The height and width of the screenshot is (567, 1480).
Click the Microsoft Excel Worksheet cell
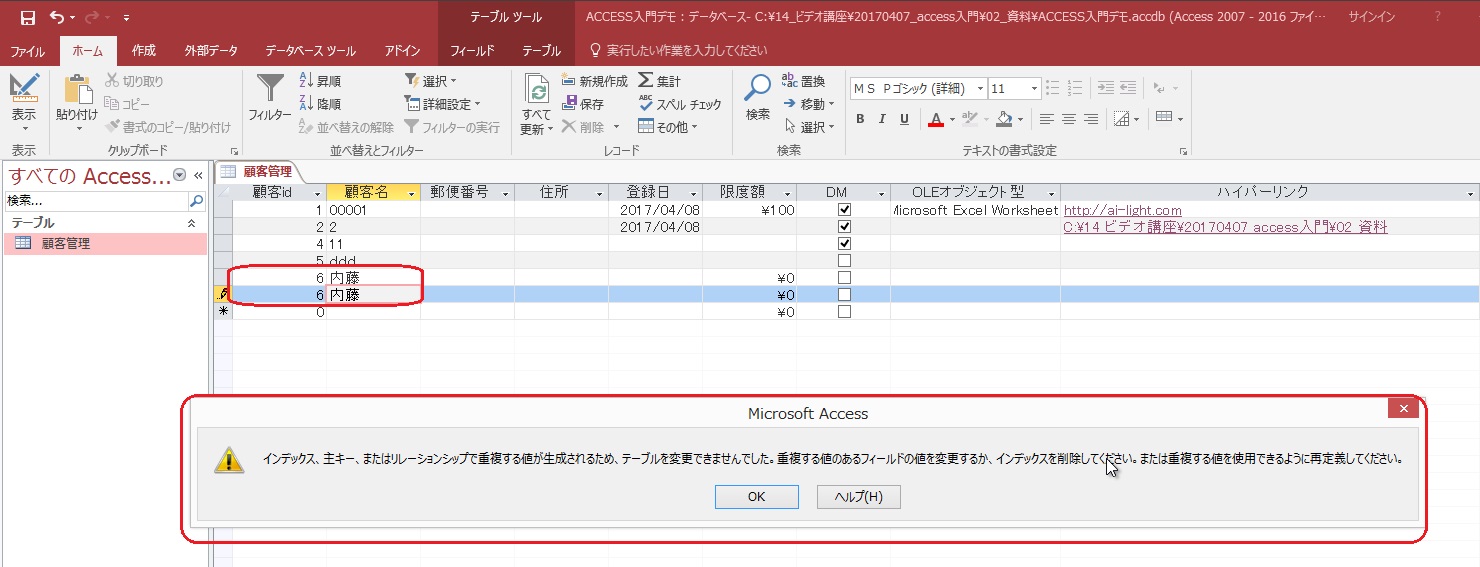[x=974, y=210]
